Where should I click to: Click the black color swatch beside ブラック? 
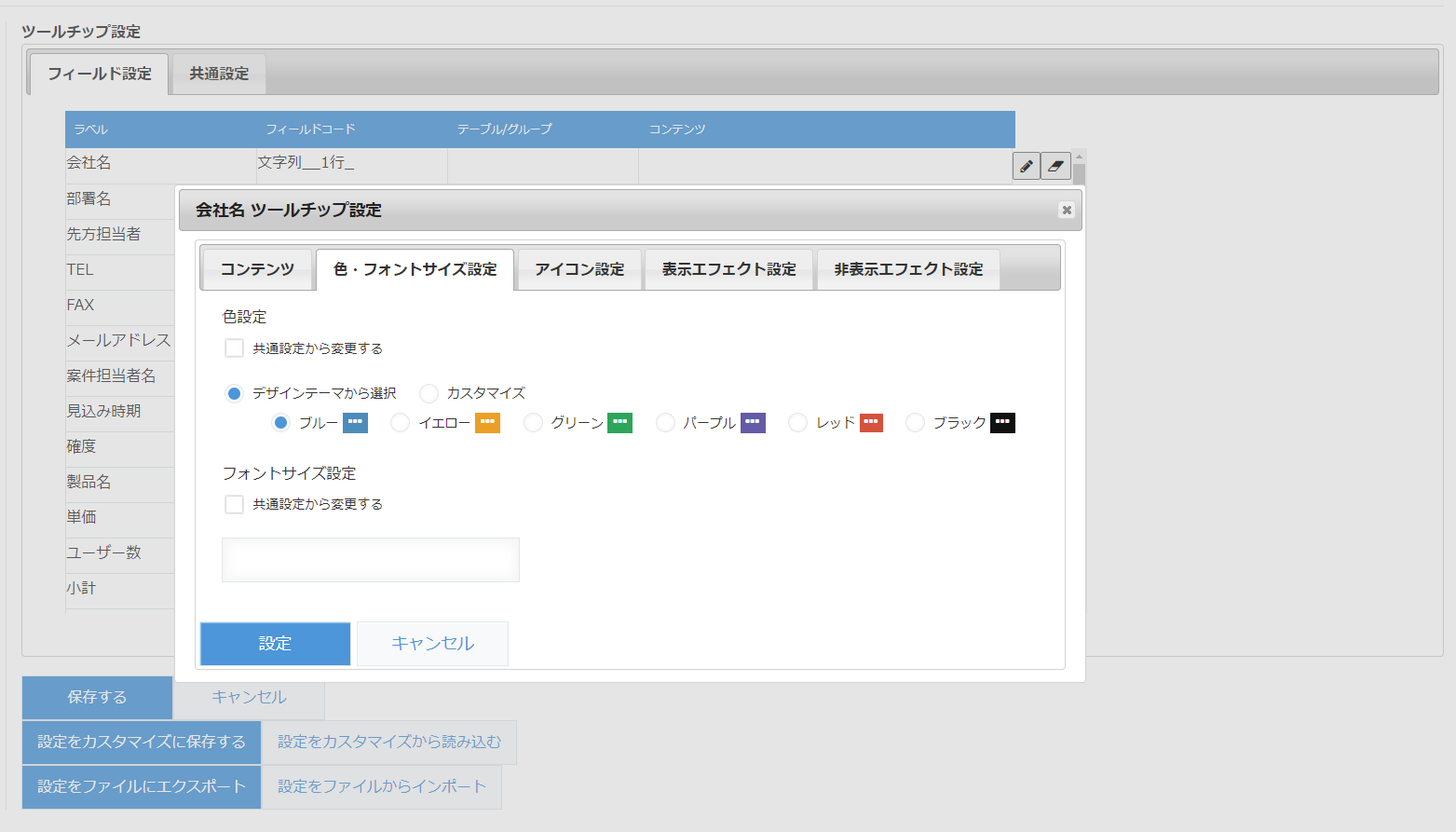coord(1001,422)
